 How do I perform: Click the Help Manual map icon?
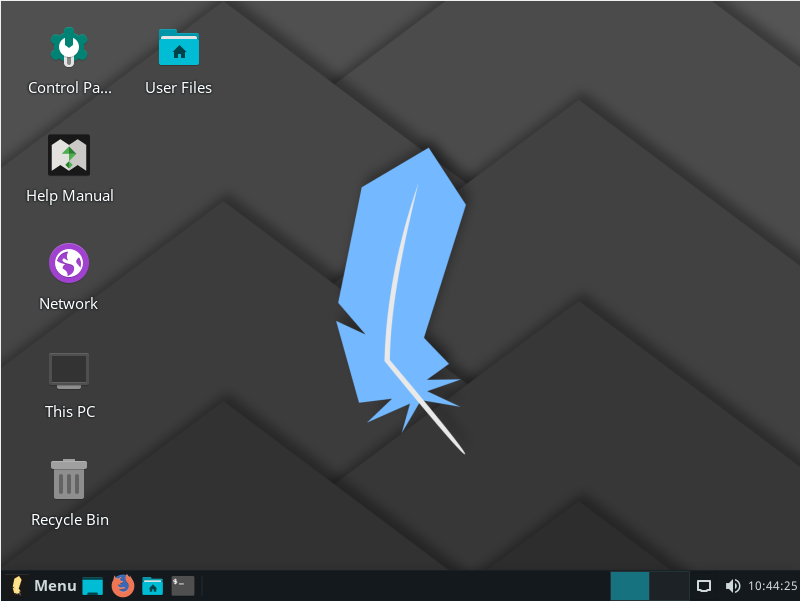click(69, 155)
